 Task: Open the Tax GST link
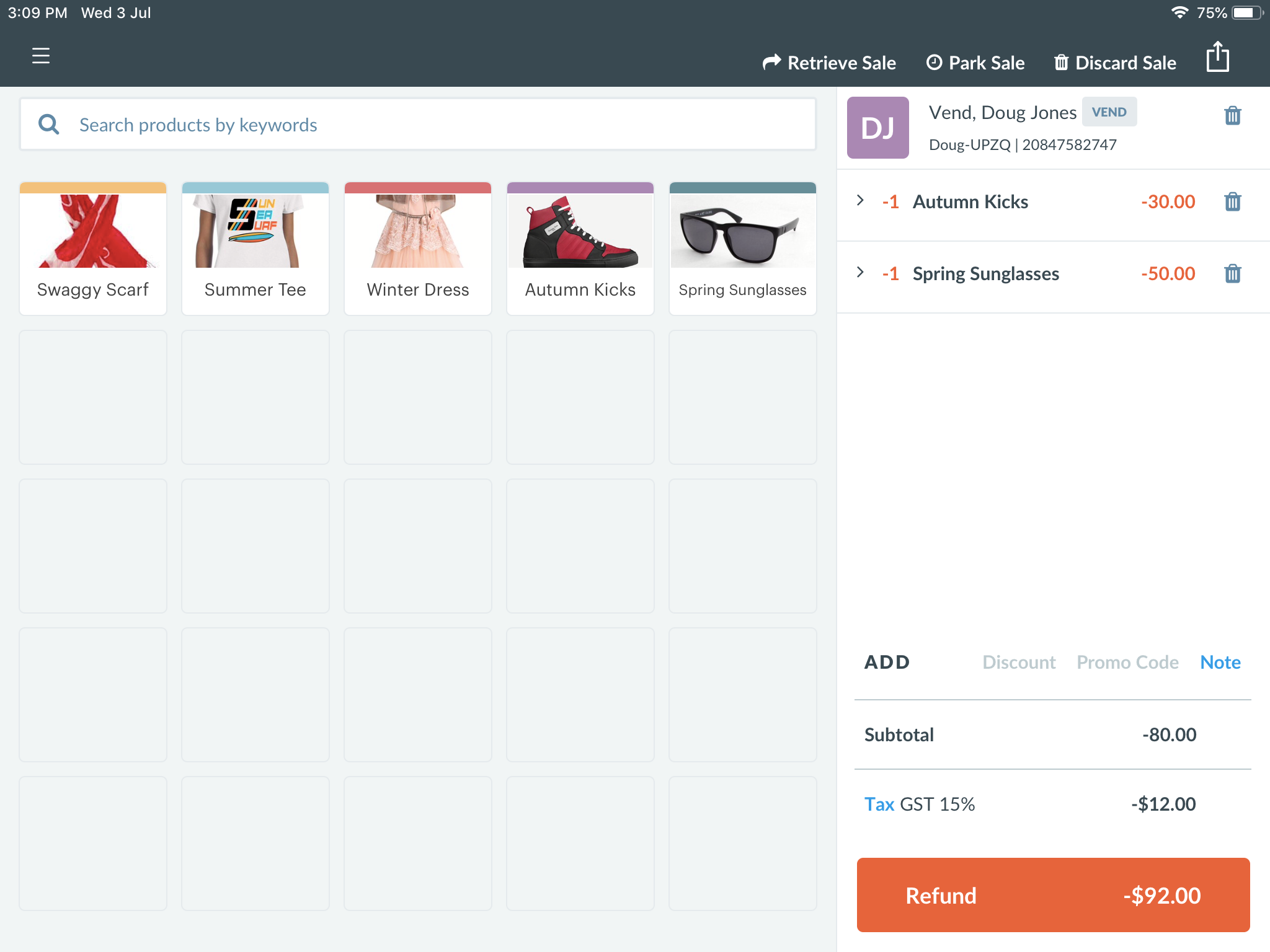[879, 804]
